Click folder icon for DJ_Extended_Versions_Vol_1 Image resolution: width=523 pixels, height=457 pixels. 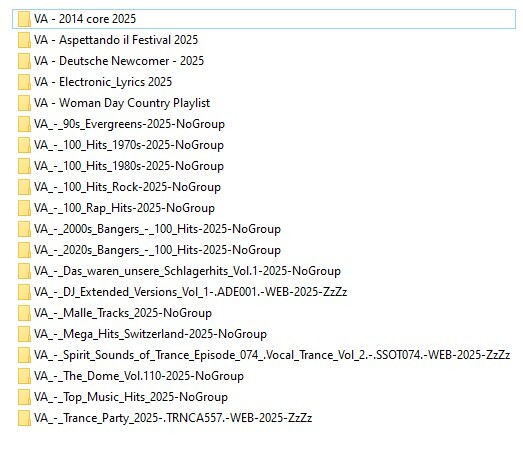point(24,292)
